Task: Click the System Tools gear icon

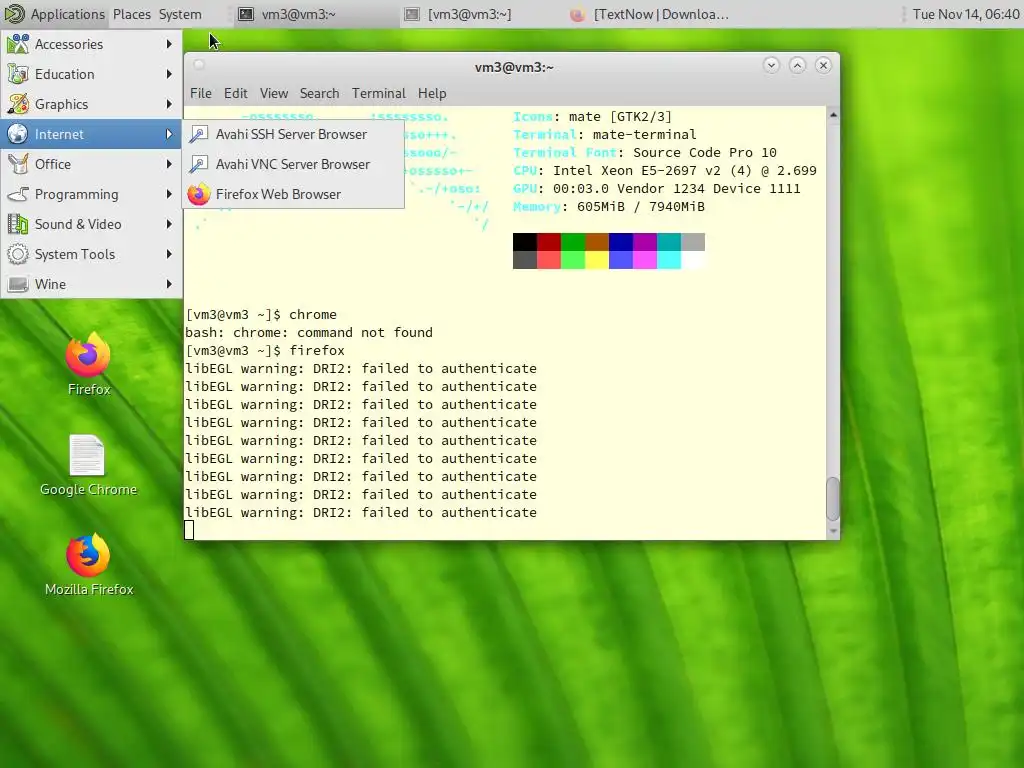Action: click(x=18, y=254)
